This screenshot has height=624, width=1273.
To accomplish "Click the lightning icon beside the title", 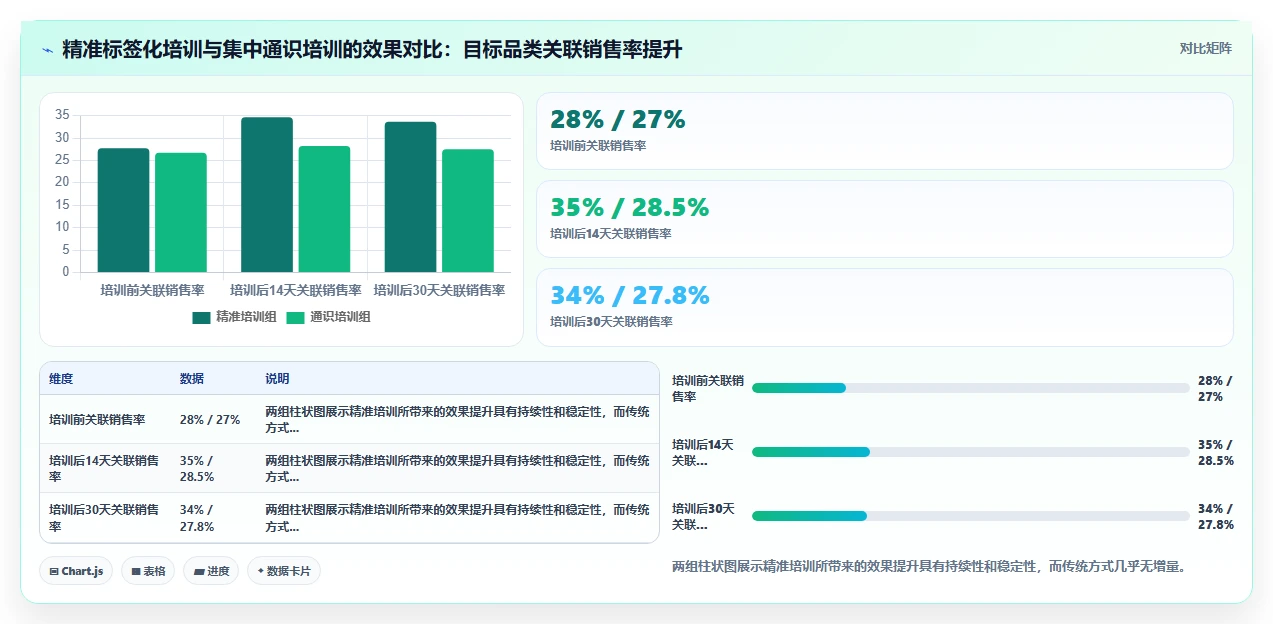I will [x=47, y=49].
